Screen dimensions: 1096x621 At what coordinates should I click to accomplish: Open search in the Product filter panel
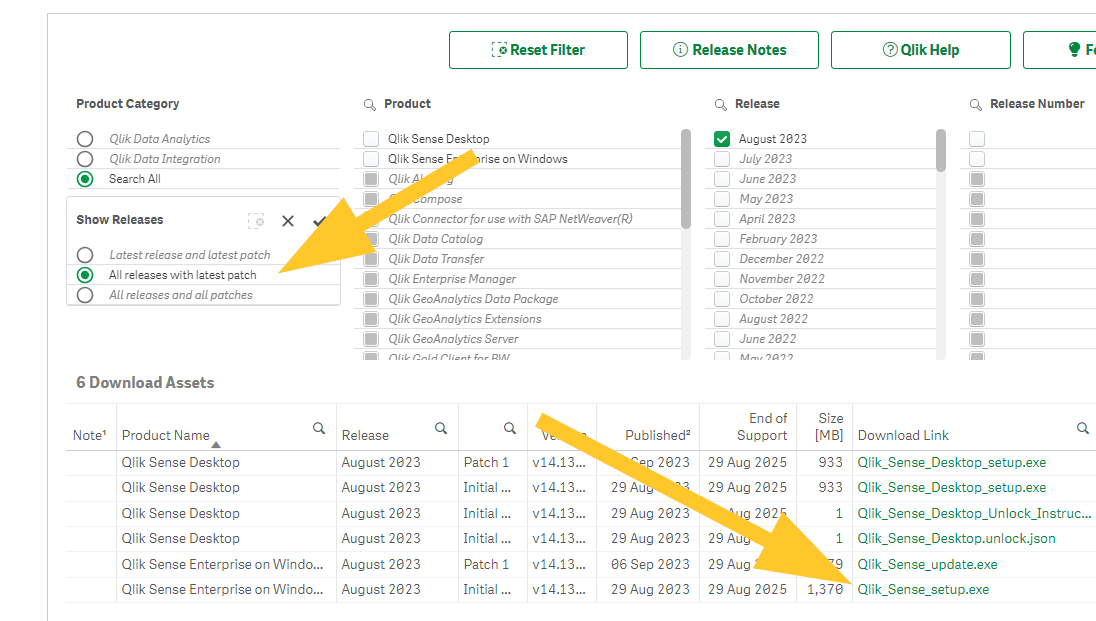(372, 103)
